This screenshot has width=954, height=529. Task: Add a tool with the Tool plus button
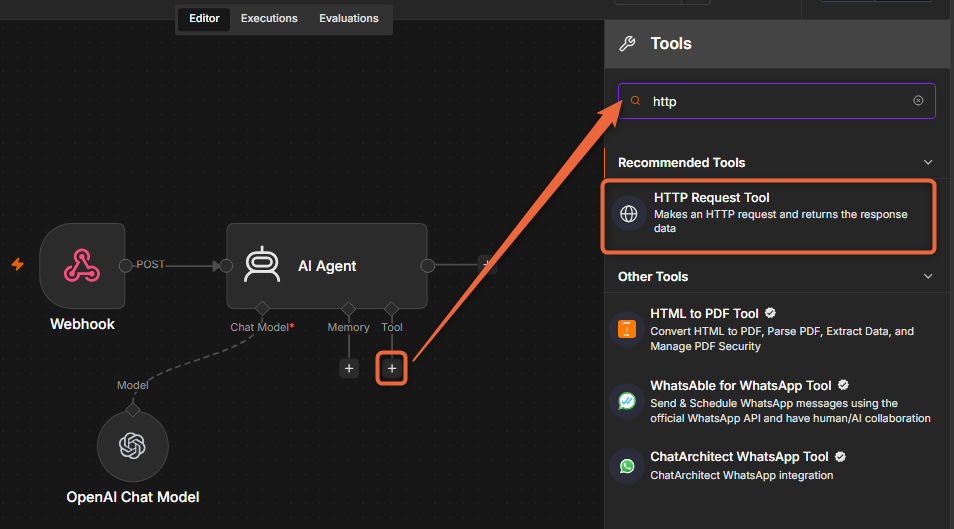tap(392, 368)
